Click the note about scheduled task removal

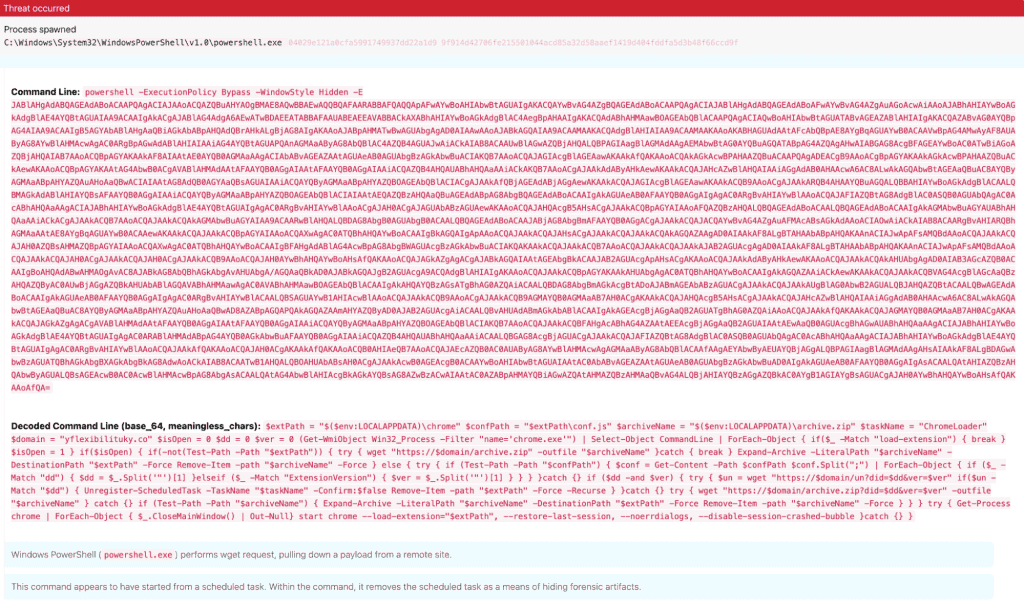[x=498, y=586]
